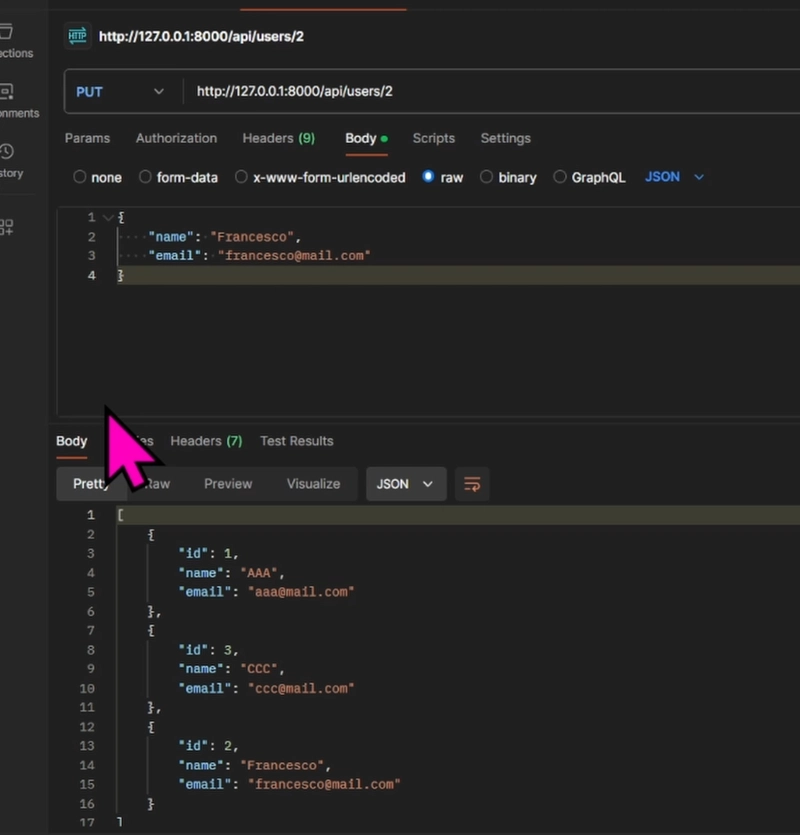
Task: Choose the Visualize response view
Action: [313, 484]
